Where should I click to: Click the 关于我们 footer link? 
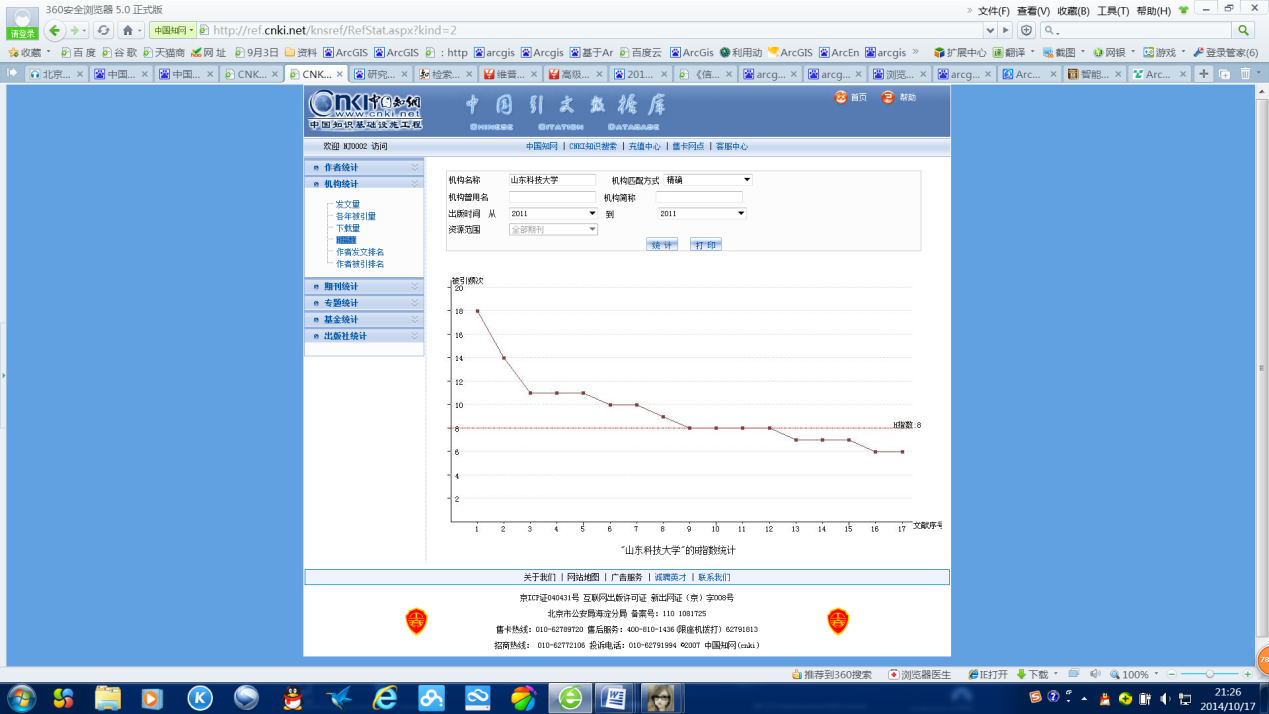[x=540, y=577]
